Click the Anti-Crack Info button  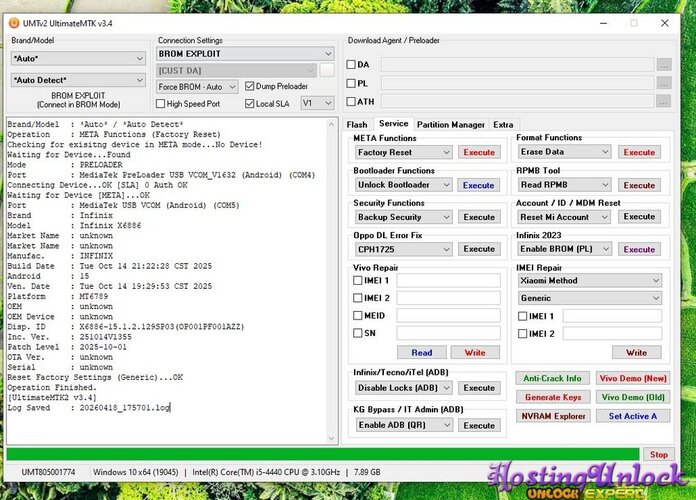(x=553, y=378)
